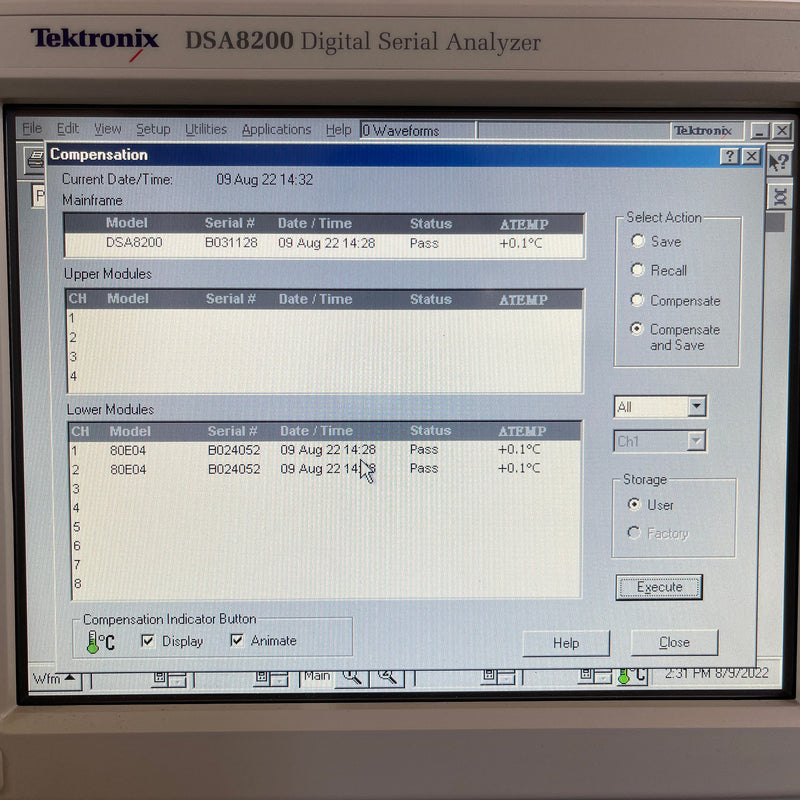The image size is (800, 800).
Task: Click Pass status for lower channel 2
Action: (x=424, y=468)
